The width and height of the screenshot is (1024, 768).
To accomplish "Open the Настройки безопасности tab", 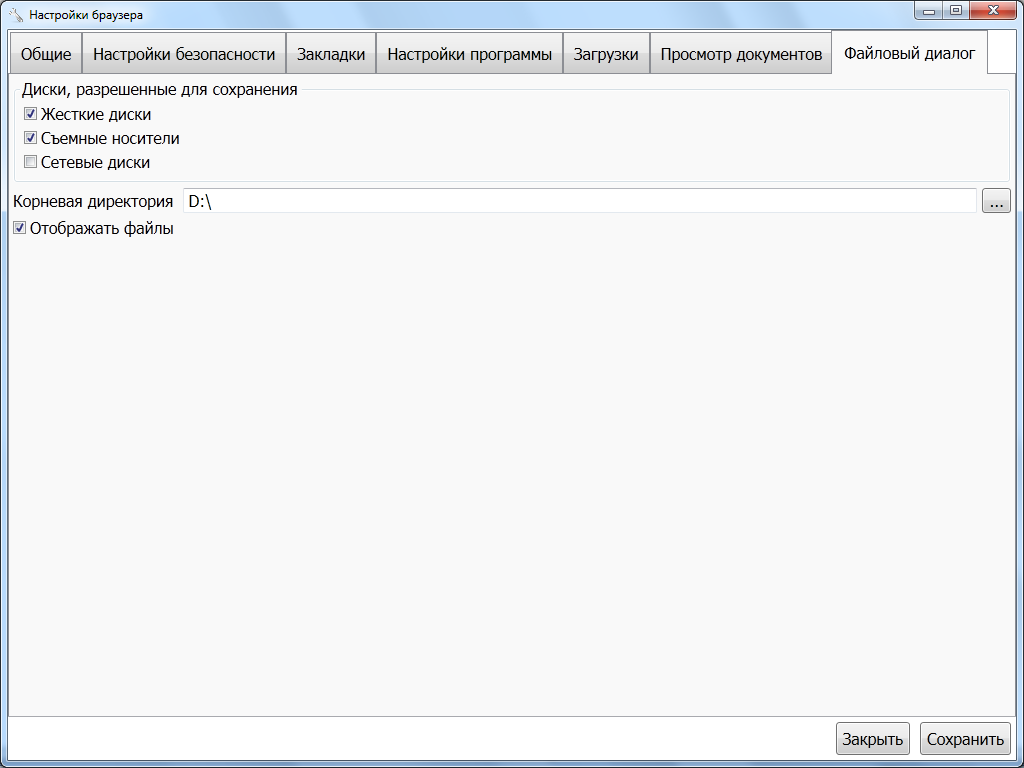I will coord(184,55).
